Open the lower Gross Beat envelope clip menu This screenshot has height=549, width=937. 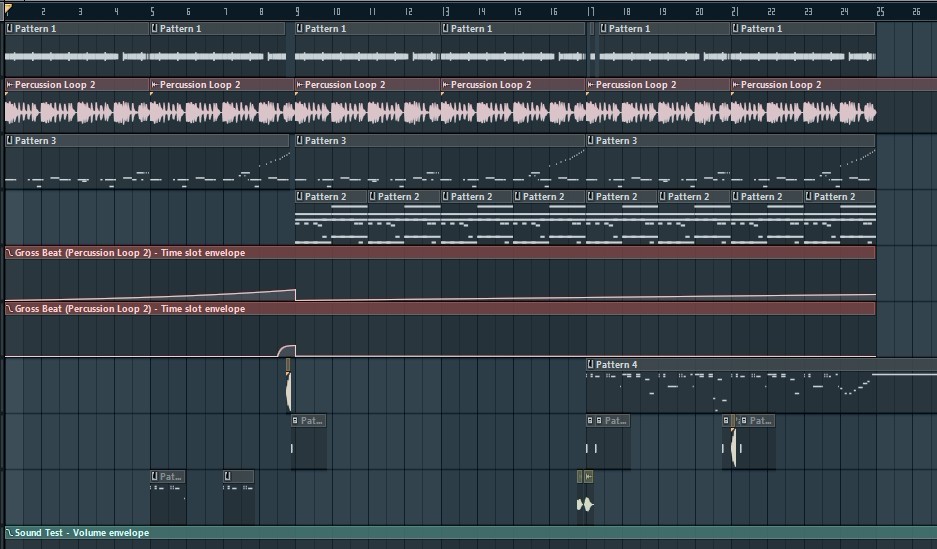[10, 309]
